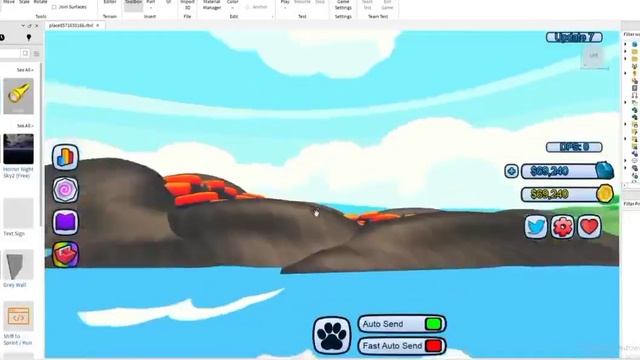The height and width of the screenshot is (360, 640).
Task: Click See All above Horror Night Sky
Action: pyautogui.click(x=25, y=126)
